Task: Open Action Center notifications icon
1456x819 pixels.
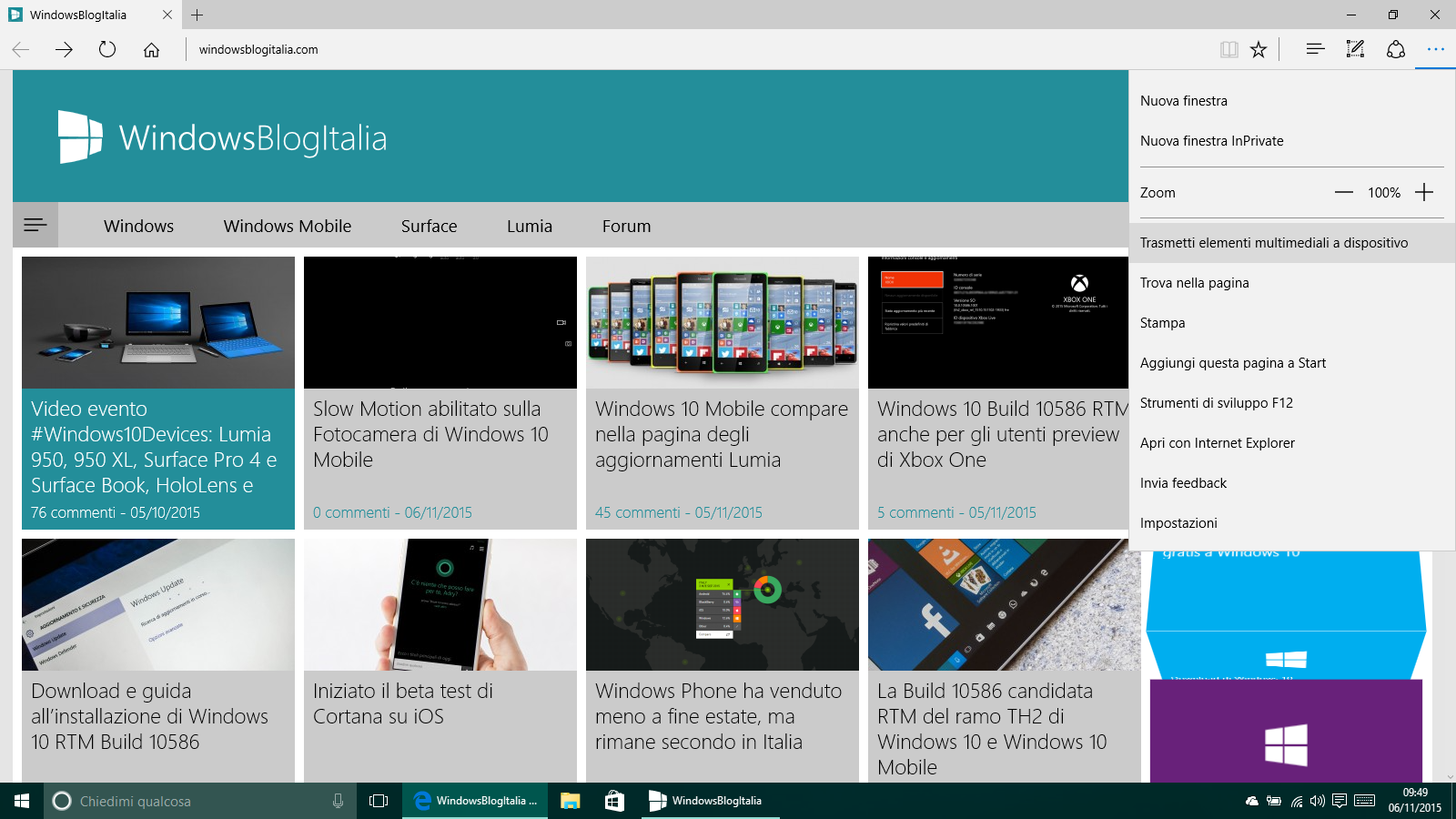Action: (1340, 801)
